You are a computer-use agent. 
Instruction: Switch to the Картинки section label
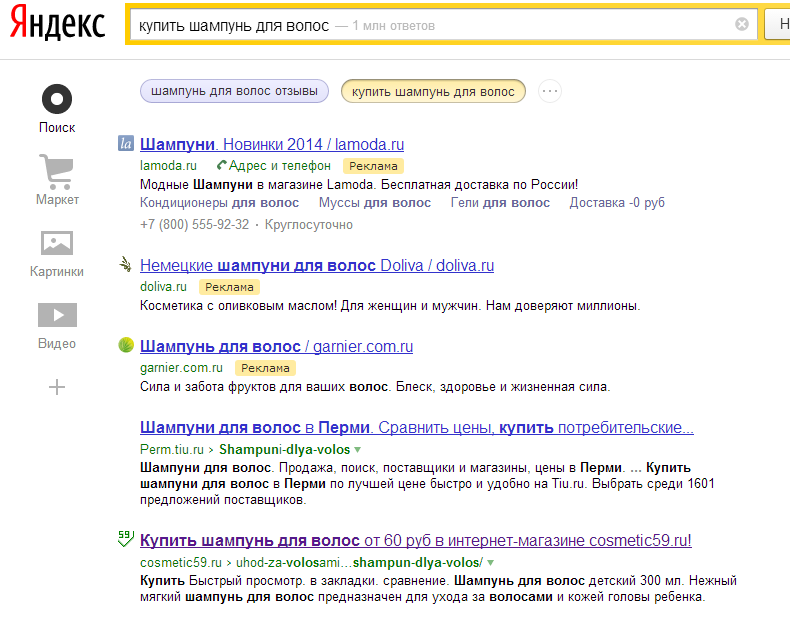click(x=57, y=271)
